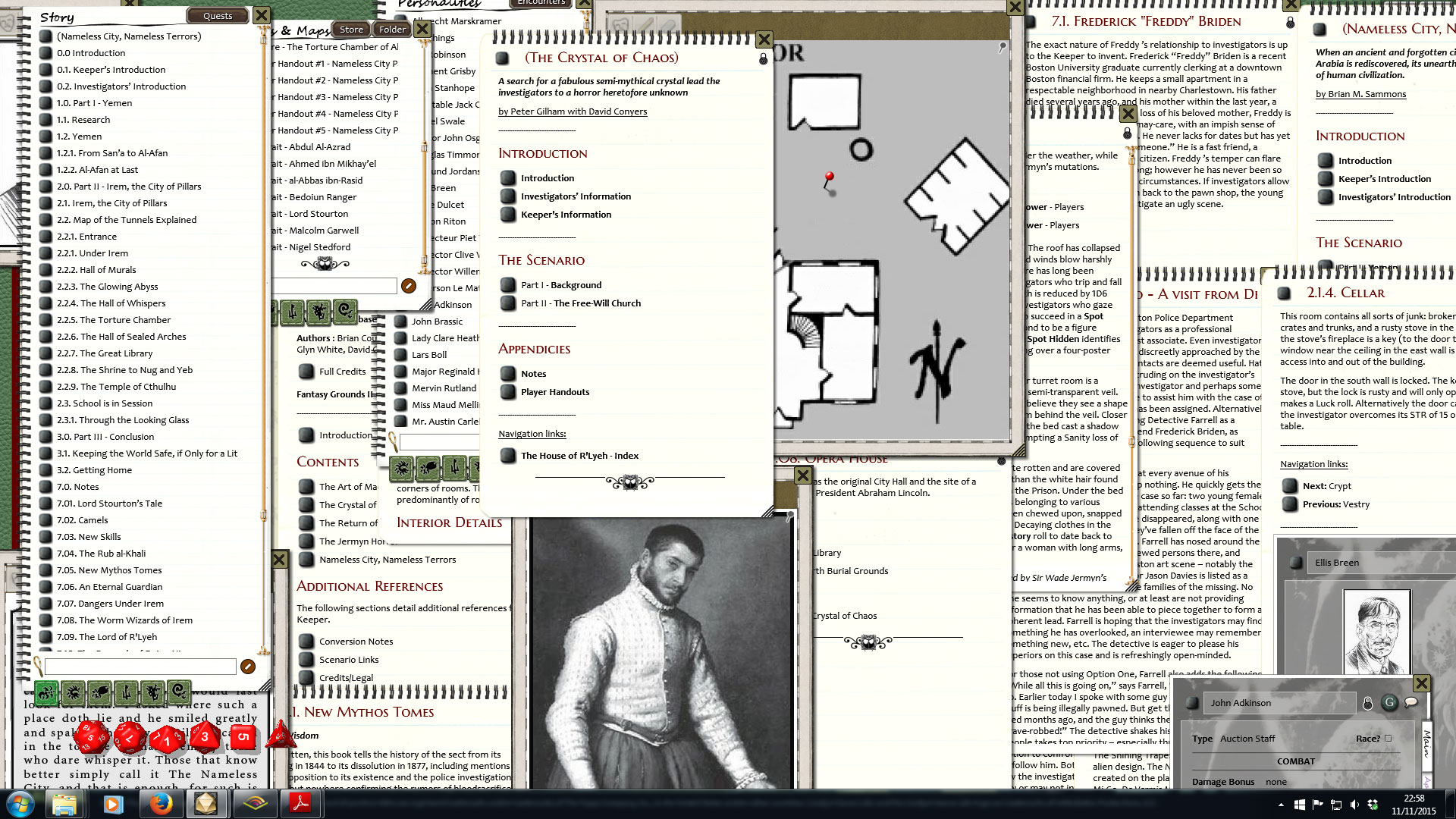Click the red d6 die showing 5
The height and width of the screenshot is (819, 1456).
243,736
